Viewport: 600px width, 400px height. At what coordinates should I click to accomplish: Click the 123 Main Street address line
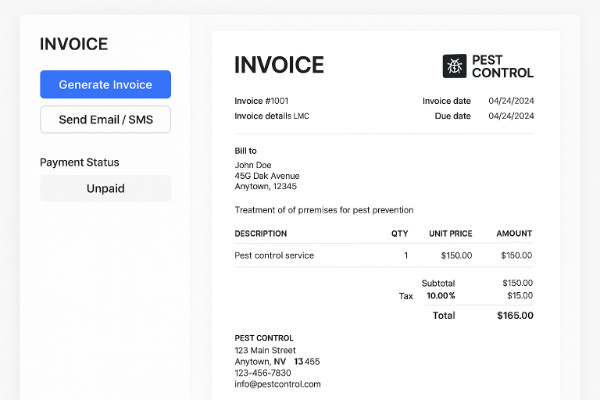click(x=265, y=350)
